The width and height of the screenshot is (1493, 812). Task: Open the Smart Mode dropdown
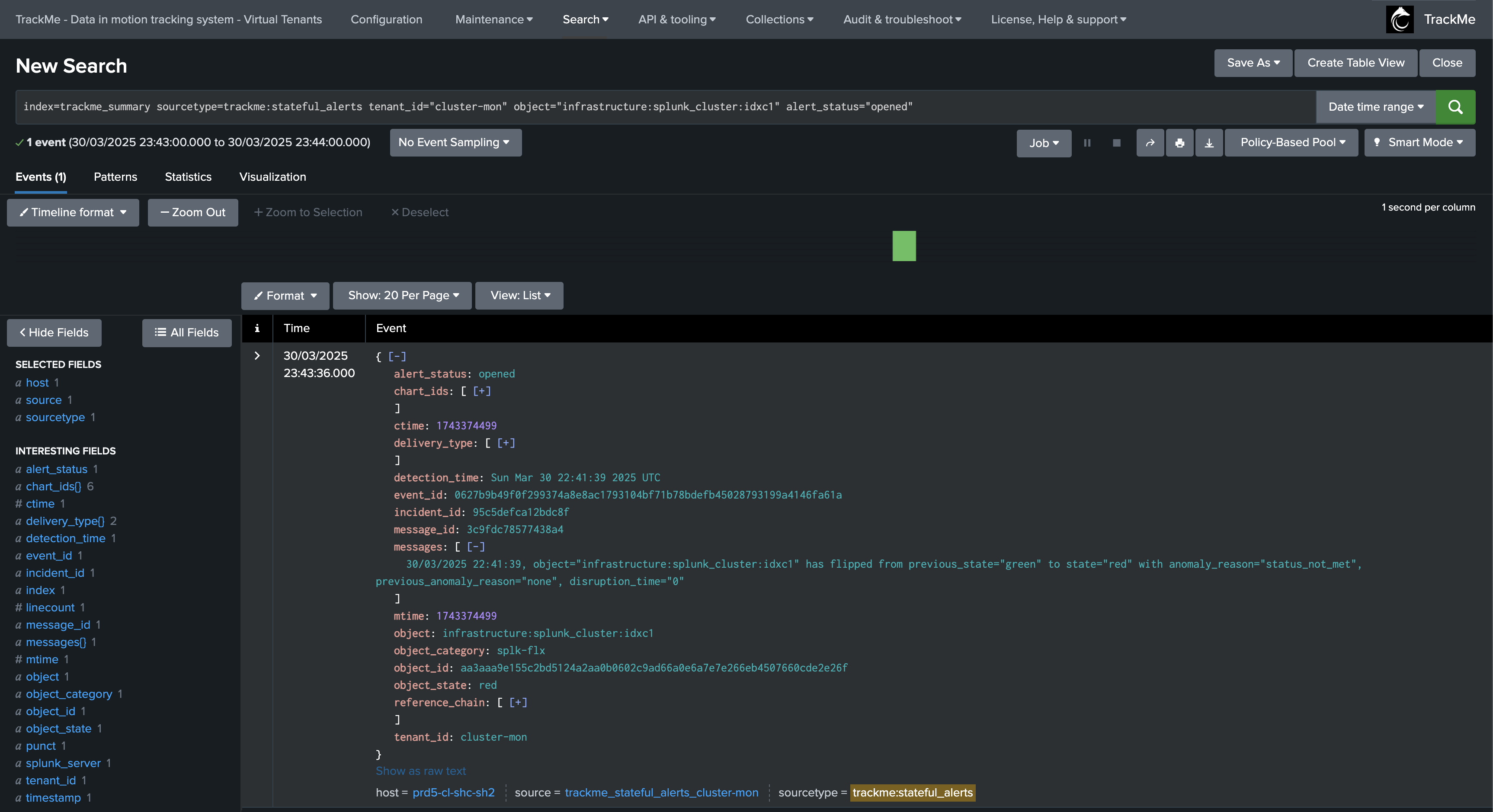click(1420, 143)
